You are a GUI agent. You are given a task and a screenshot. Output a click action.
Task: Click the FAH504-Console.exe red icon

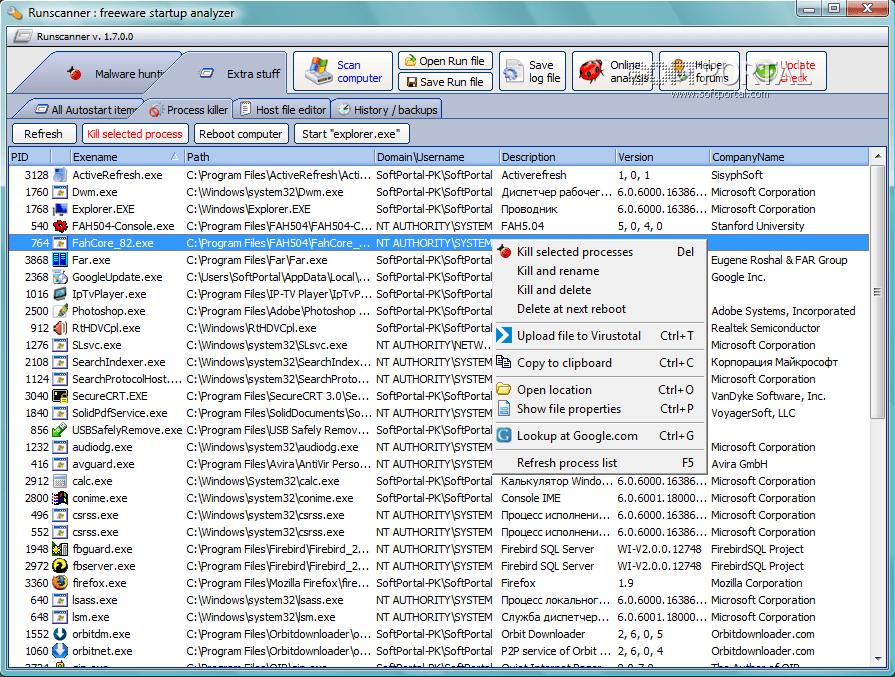click(x=60, y=226)
